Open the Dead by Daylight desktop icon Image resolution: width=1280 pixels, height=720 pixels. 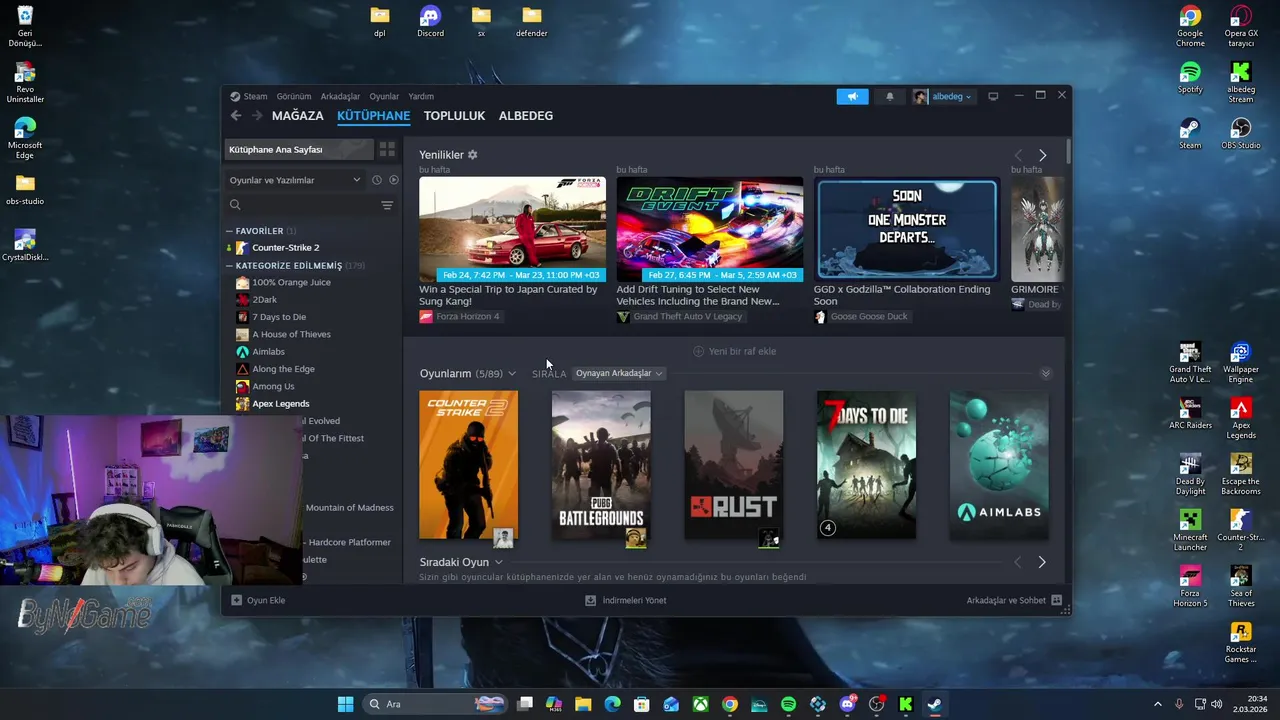click(1190, 474)
